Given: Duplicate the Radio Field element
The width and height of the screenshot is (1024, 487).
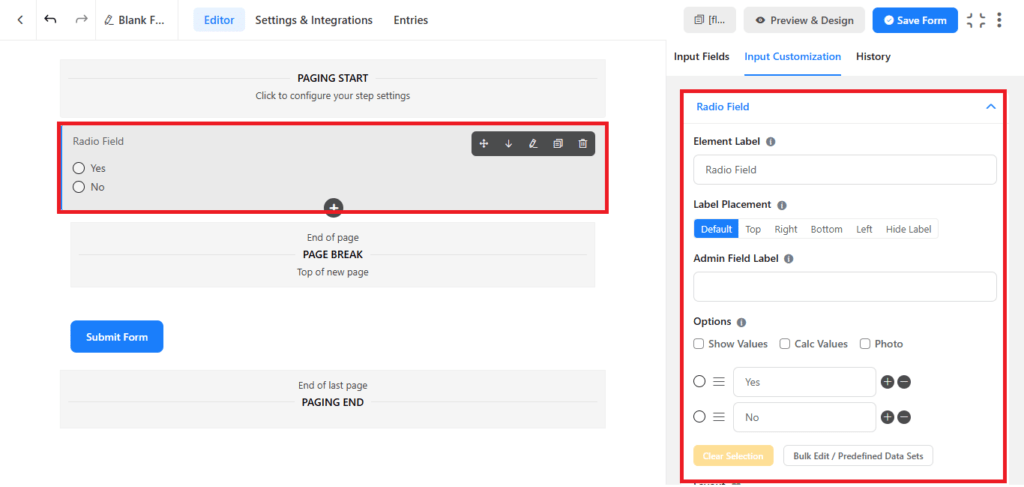Looking at the screenshot, I should [558, 144].
